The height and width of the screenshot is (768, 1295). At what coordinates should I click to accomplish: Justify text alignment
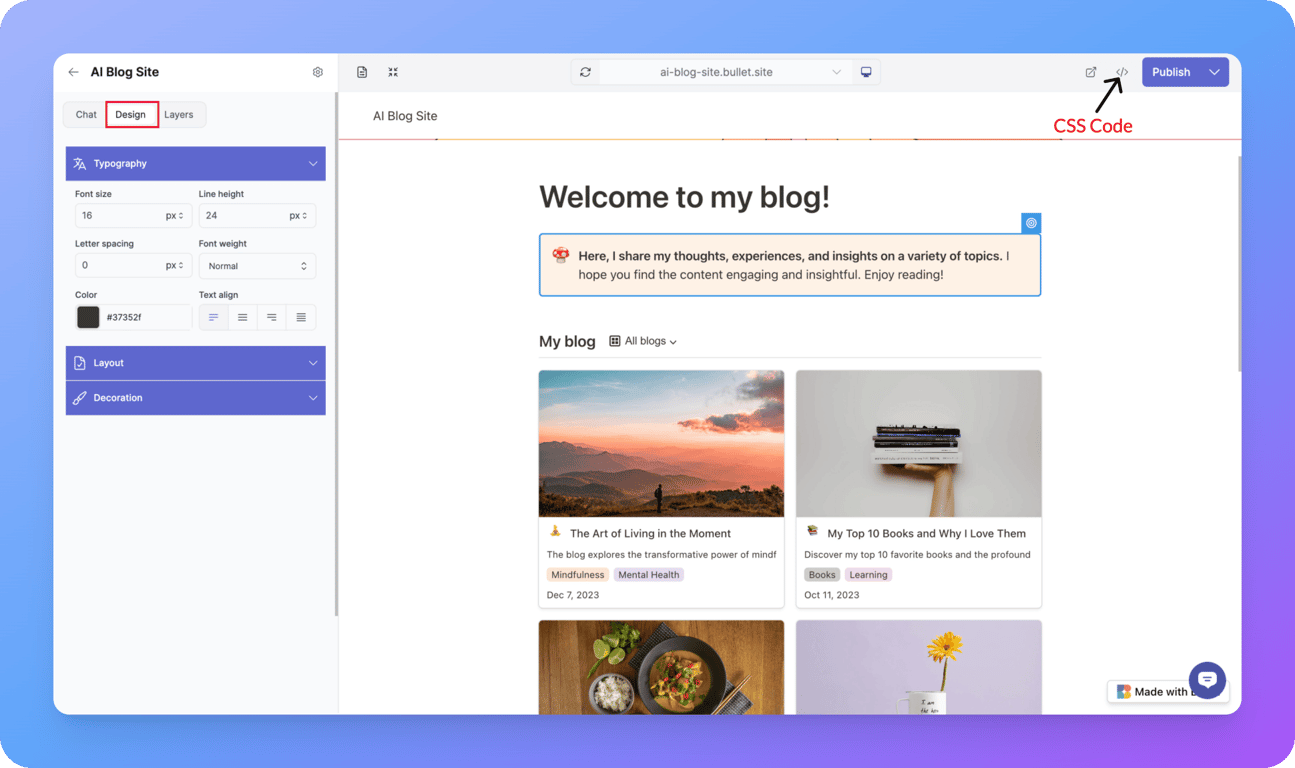tap(301, 318)
